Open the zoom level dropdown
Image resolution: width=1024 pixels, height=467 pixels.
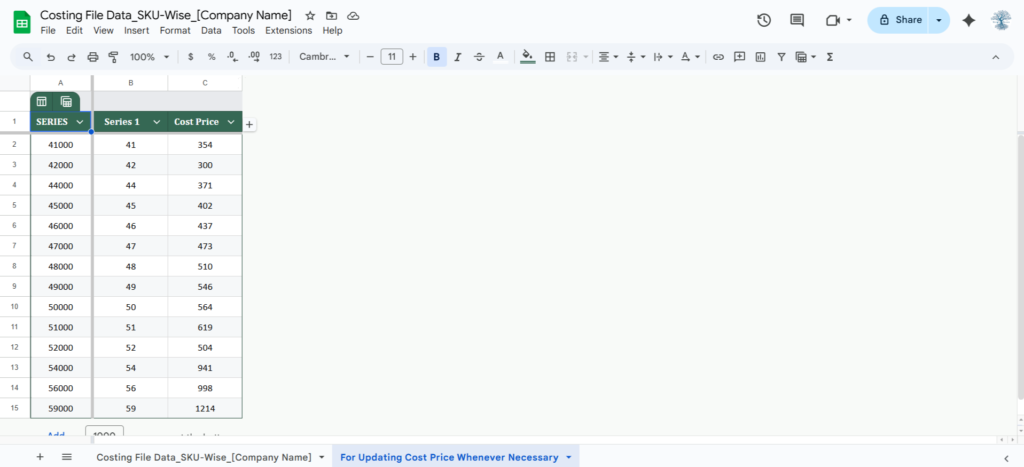[x=149, y=57]
